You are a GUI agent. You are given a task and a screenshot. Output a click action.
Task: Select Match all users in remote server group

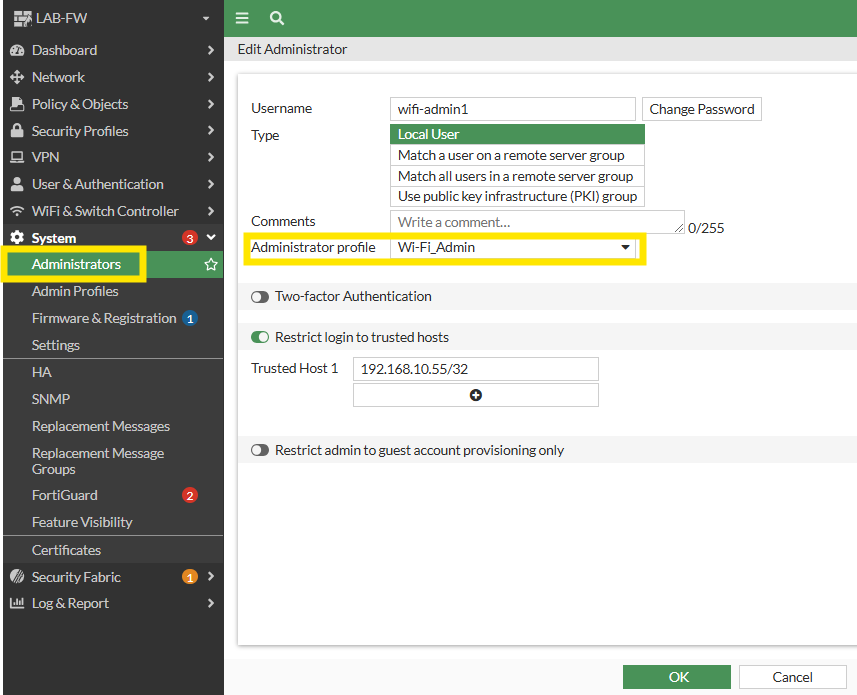pyautogui.click(x=517, y=176)
